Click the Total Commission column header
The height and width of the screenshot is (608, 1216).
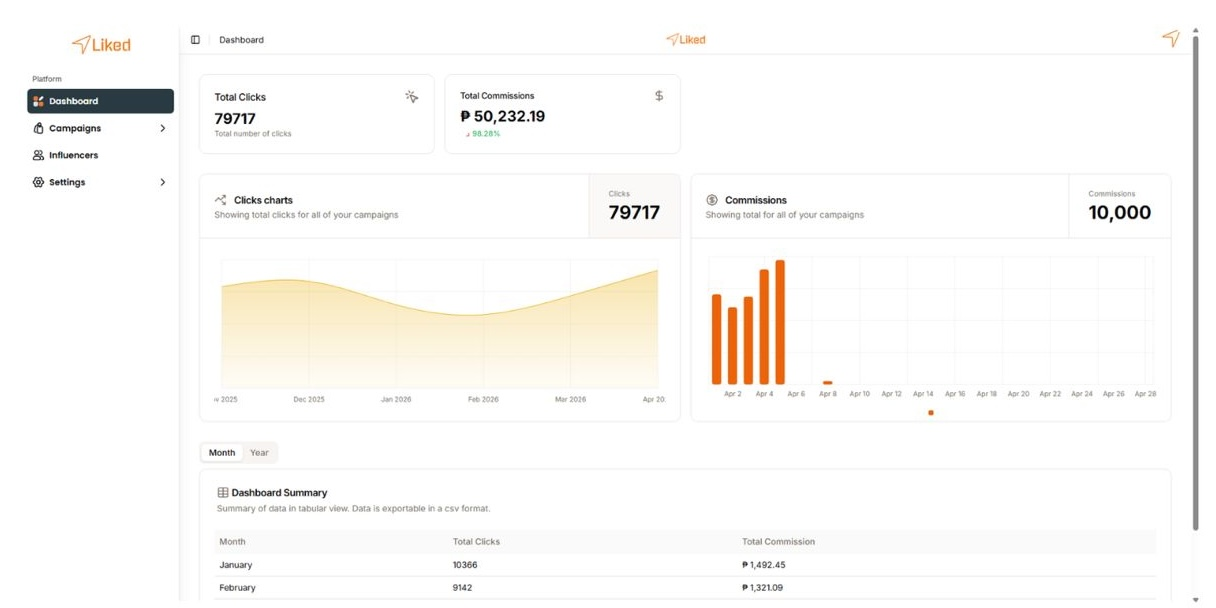(x=778, y=542)
